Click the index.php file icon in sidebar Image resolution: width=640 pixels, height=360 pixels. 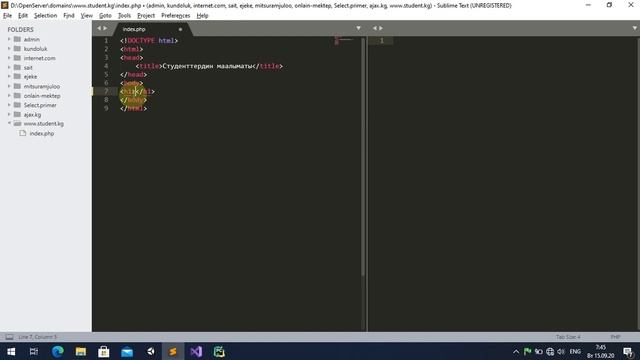(x=23, y=133)
